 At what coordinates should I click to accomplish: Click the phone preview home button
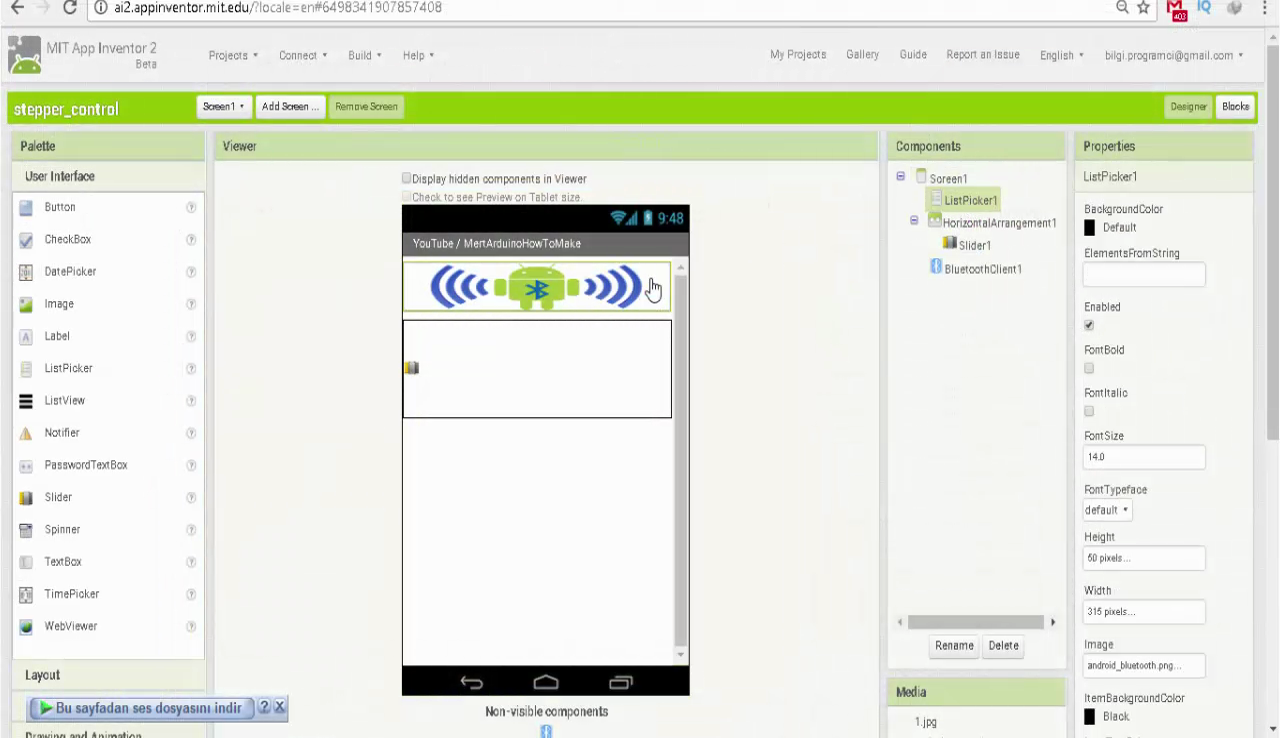click(546, 682)
